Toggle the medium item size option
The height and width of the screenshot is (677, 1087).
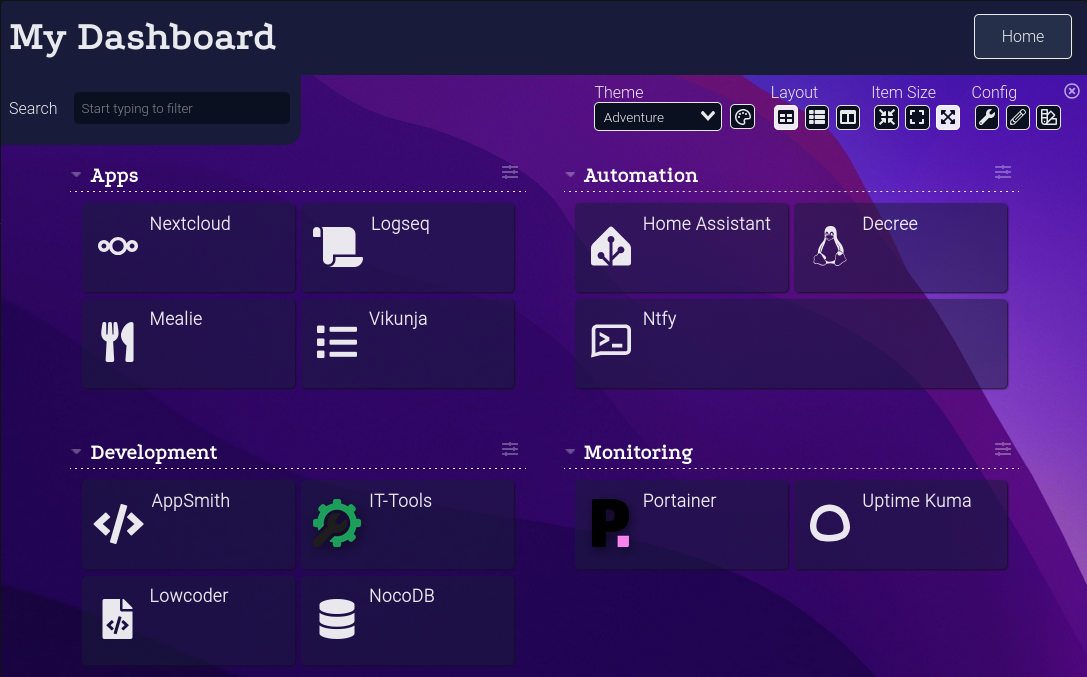tap(917, 117)
